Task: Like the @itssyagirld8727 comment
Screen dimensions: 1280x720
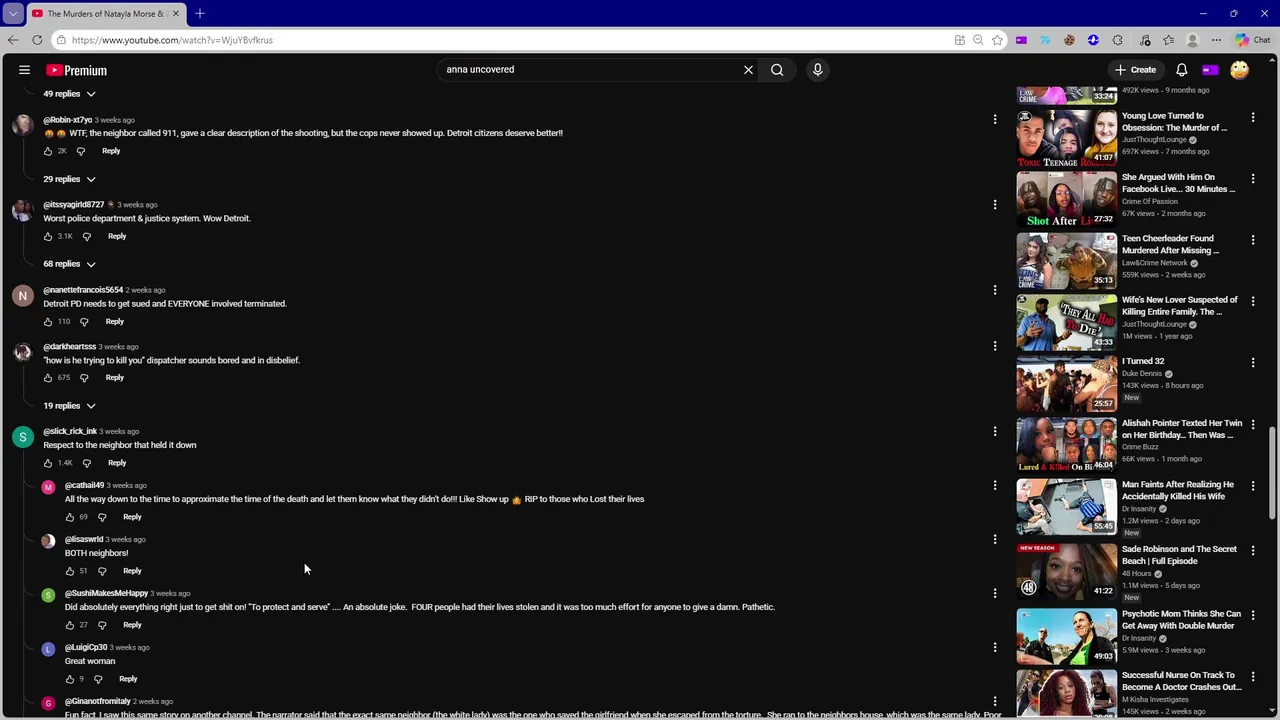Action: (47, 237)
